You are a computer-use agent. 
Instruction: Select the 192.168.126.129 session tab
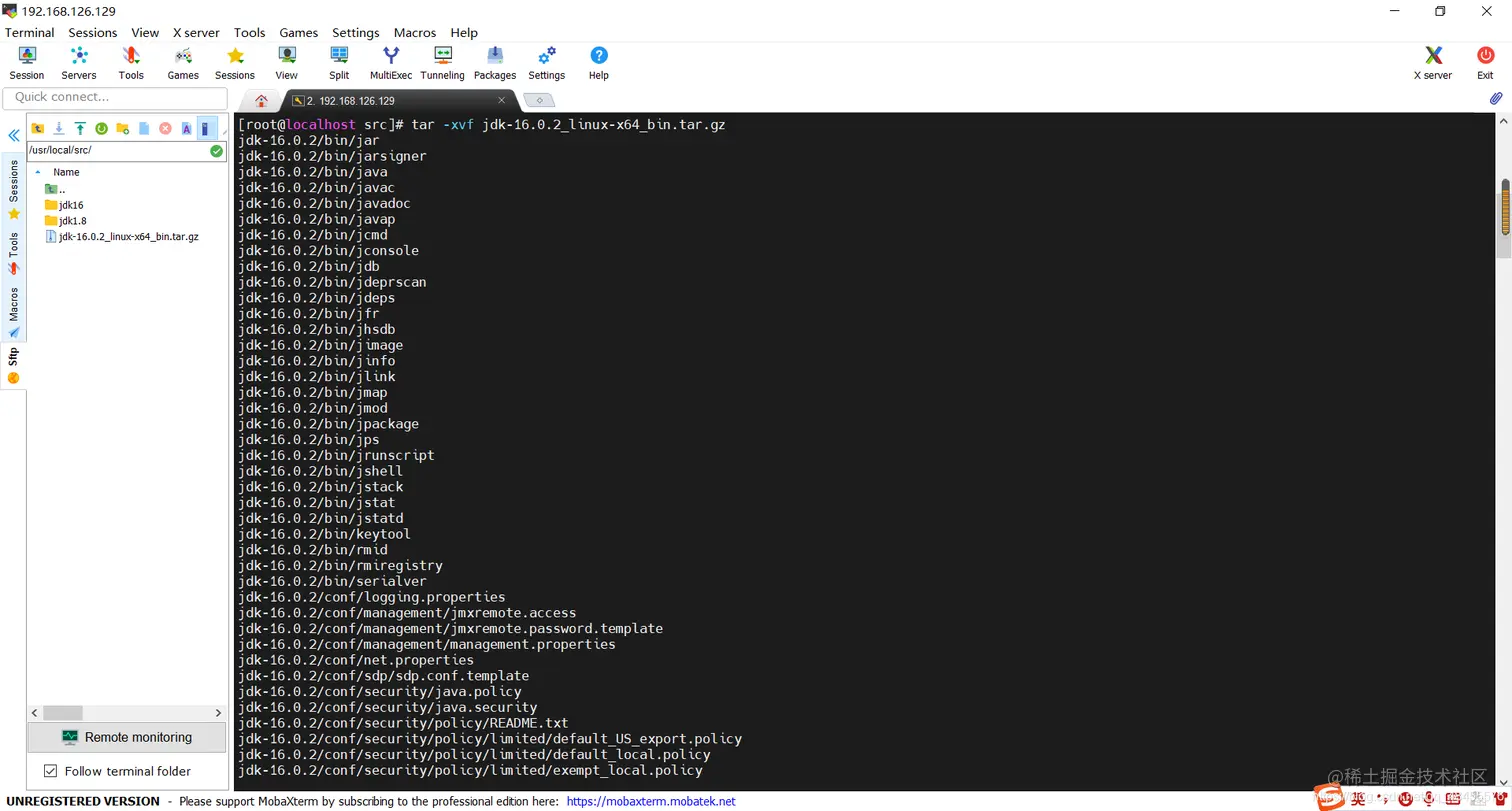(398, 100)
